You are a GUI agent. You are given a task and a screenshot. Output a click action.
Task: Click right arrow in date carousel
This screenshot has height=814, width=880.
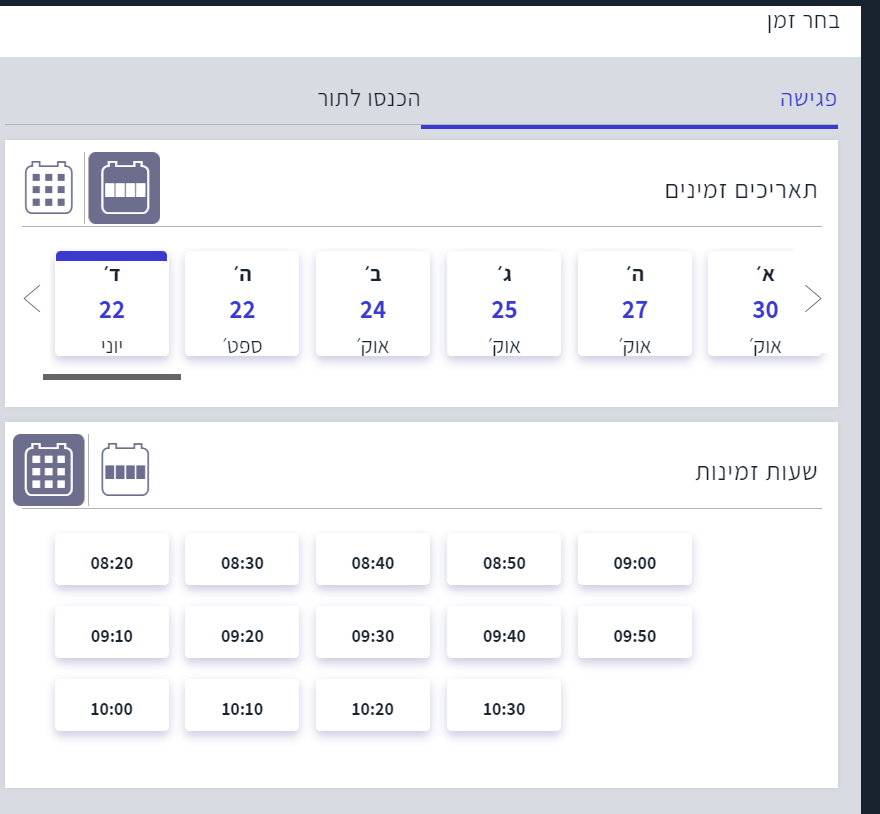[x=813, y=298]
